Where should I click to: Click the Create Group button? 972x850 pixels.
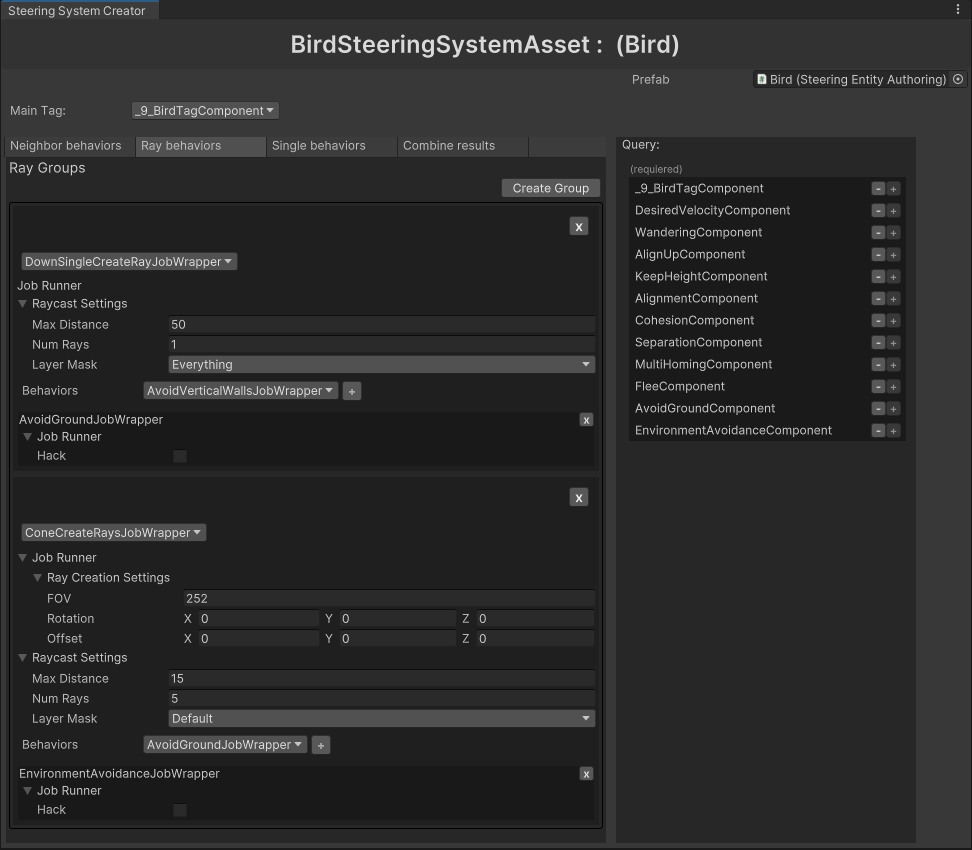point(550,188)
